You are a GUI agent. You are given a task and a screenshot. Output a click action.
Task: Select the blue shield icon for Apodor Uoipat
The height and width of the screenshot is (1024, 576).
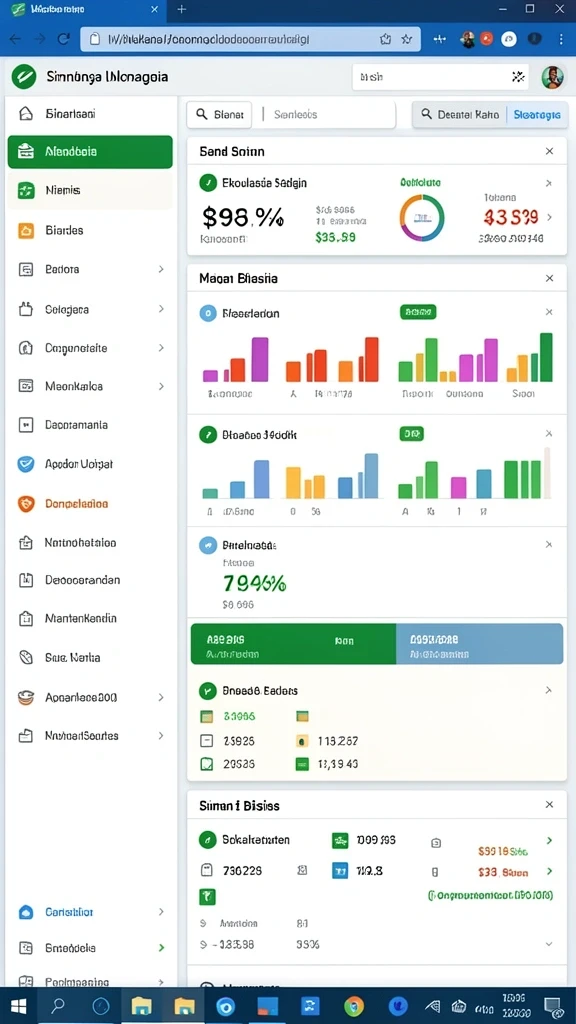click(x=25, y=464)
